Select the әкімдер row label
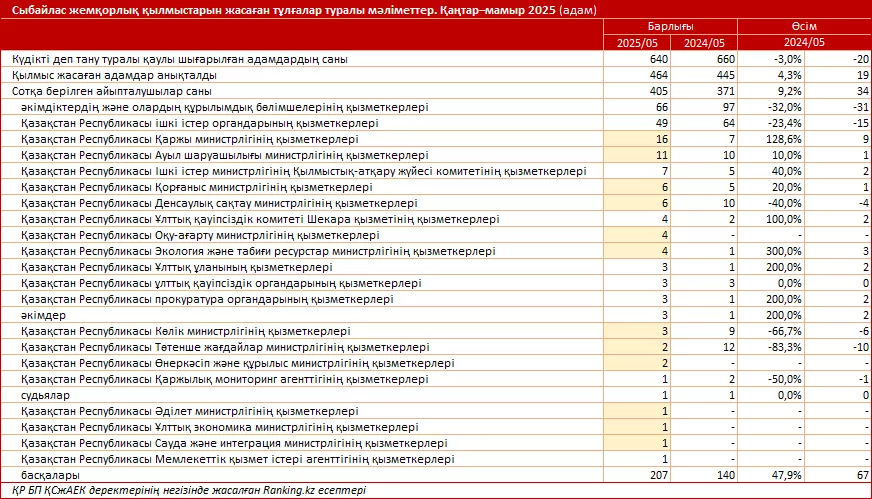 [41, 315]
